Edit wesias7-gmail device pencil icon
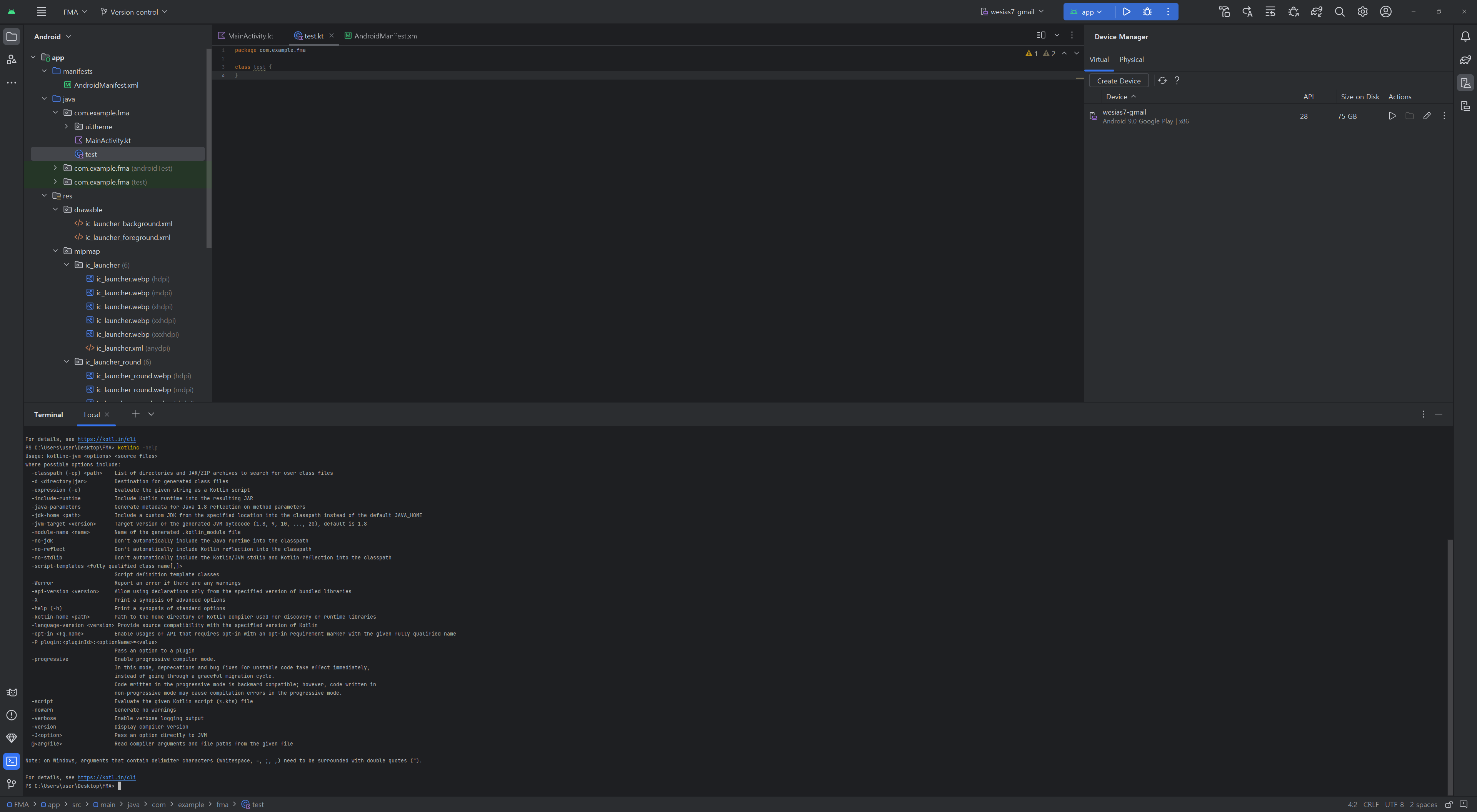 pyautogui.click(x=1427, y=116)
